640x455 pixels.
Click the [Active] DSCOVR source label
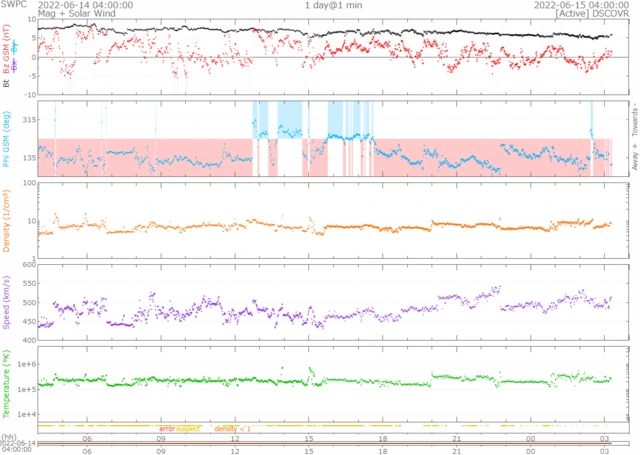coord(592,13)
